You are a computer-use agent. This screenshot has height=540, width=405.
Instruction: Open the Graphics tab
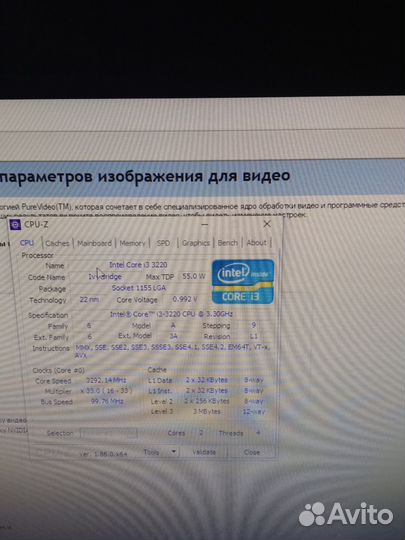196,243
